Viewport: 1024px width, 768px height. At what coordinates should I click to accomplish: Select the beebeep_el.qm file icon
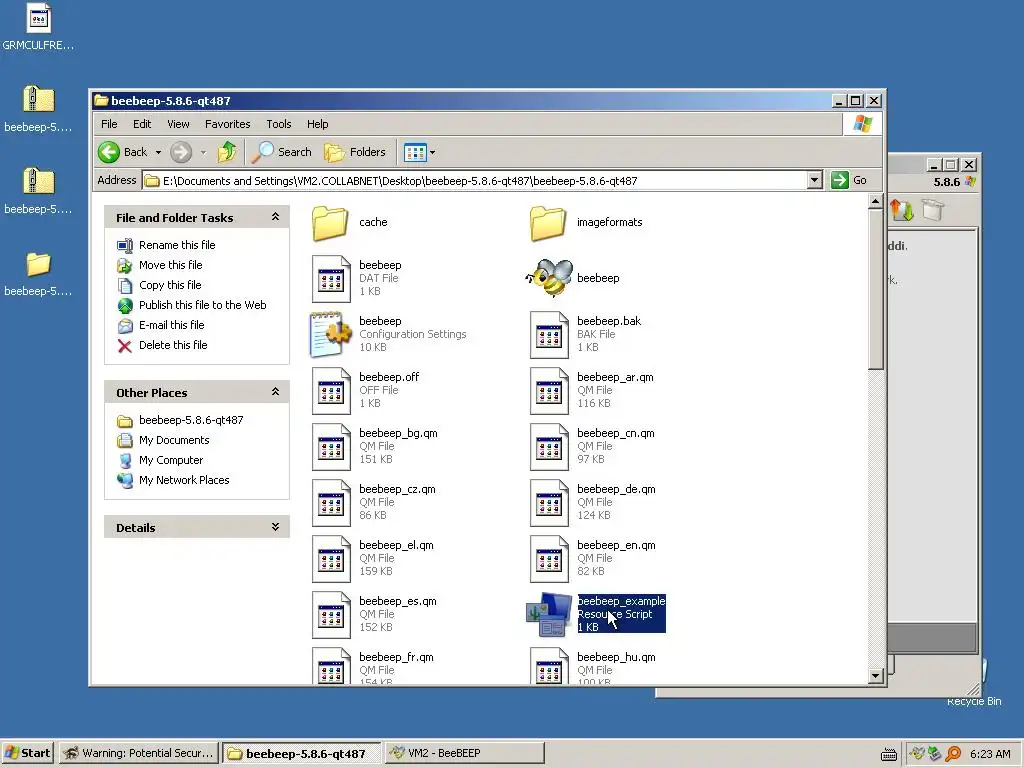point(330,560)
